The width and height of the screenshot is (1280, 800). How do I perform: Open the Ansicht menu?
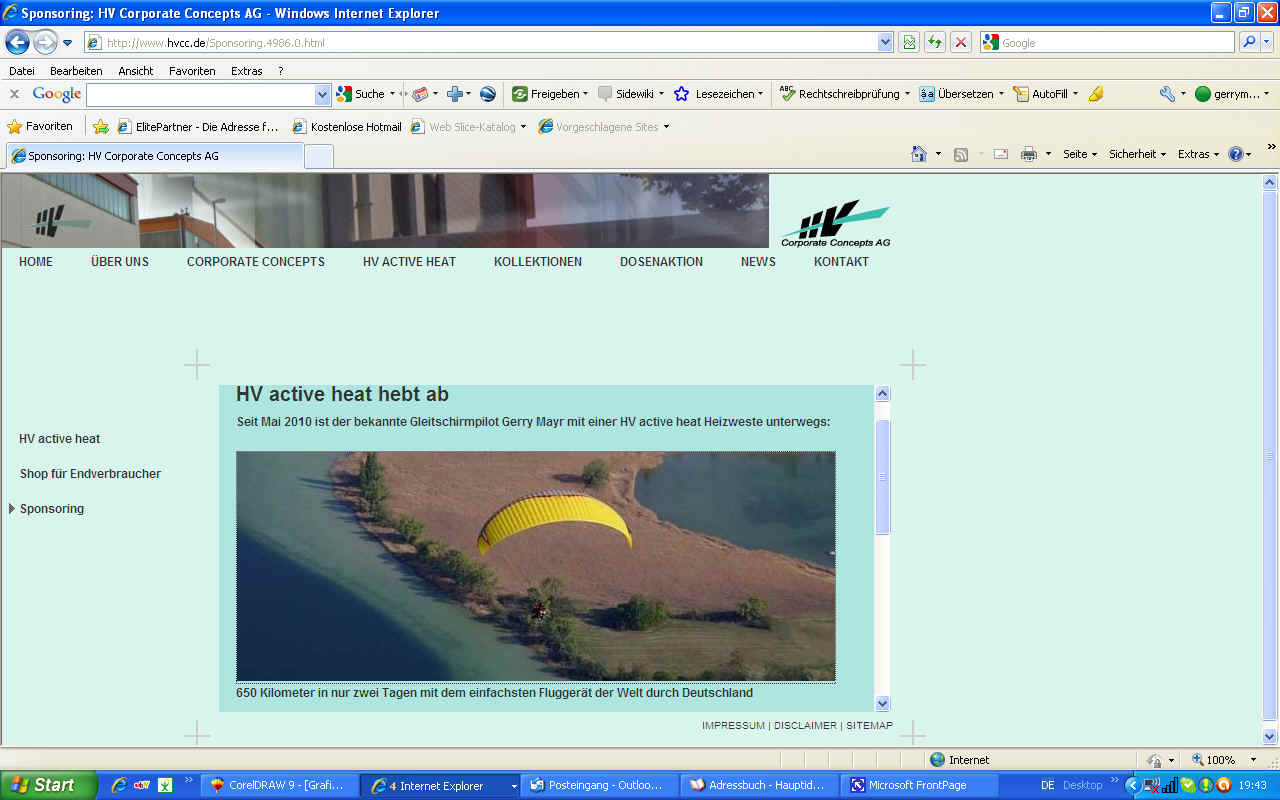tap(136, 71)
